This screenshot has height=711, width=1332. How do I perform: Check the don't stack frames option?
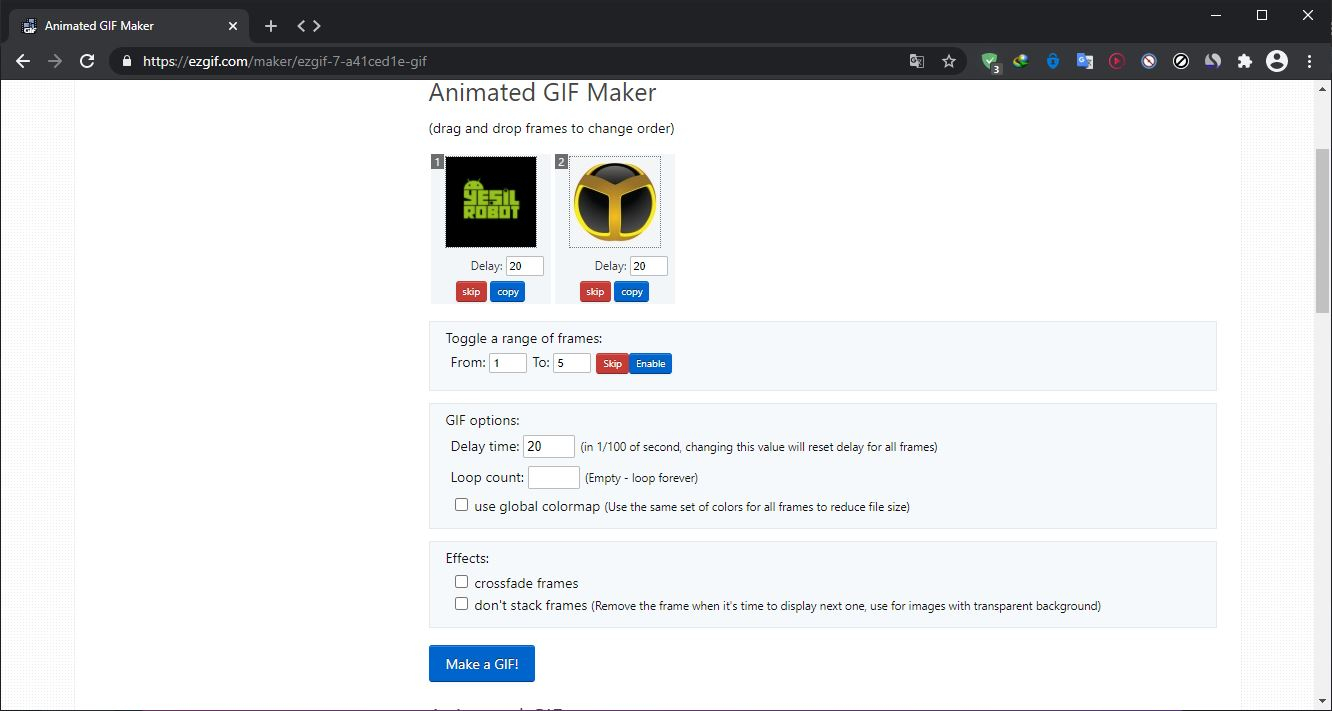tap(461, 604)
